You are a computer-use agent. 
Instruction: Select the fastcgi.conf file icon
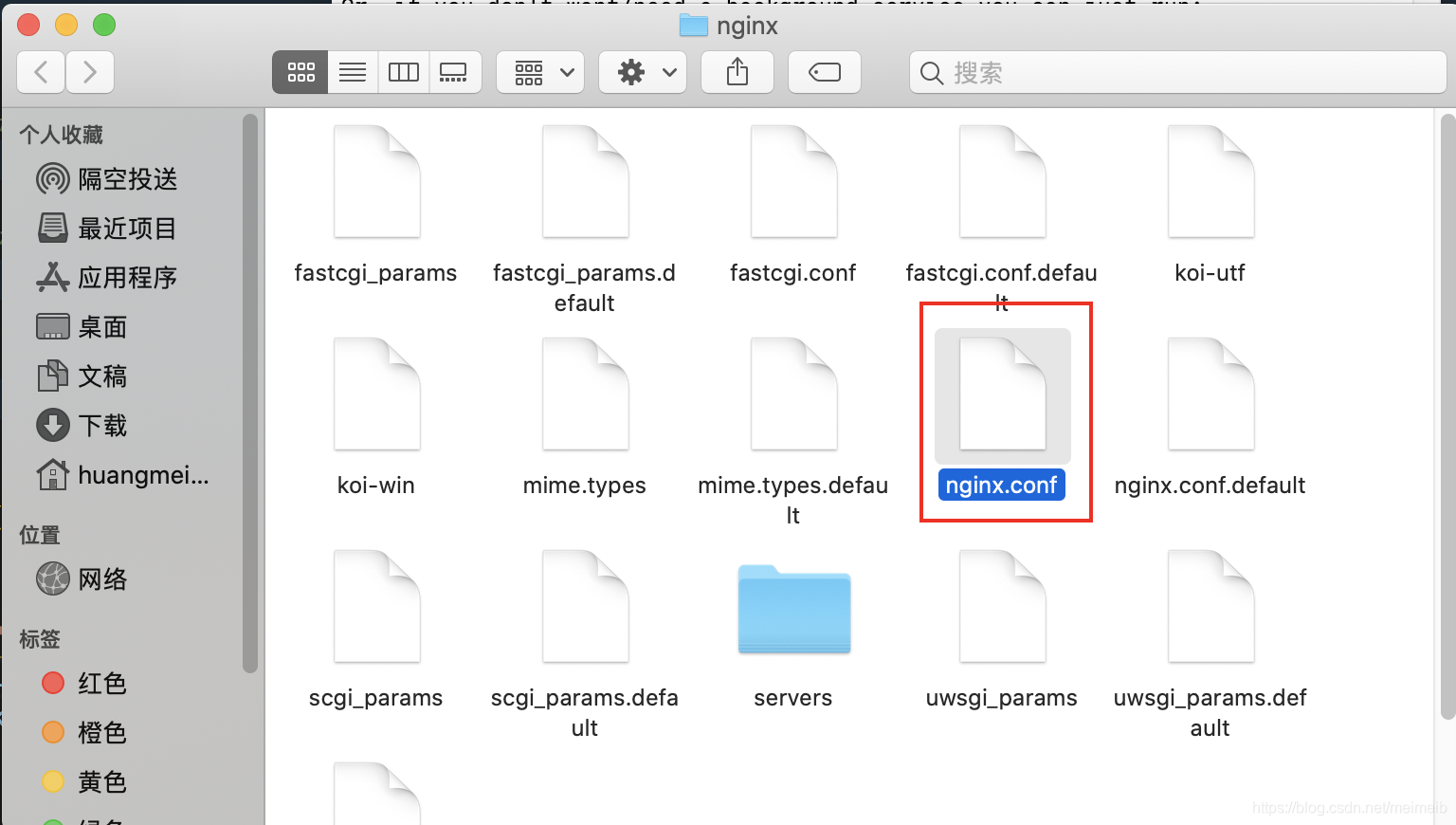(793, 181)
